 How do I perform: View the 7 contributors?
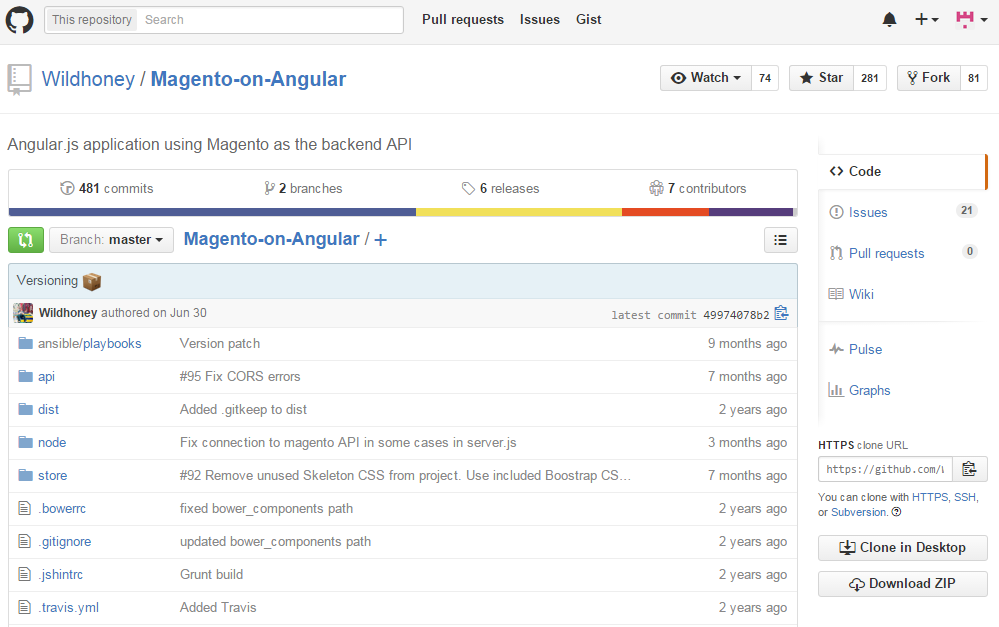tap(698, 189)
